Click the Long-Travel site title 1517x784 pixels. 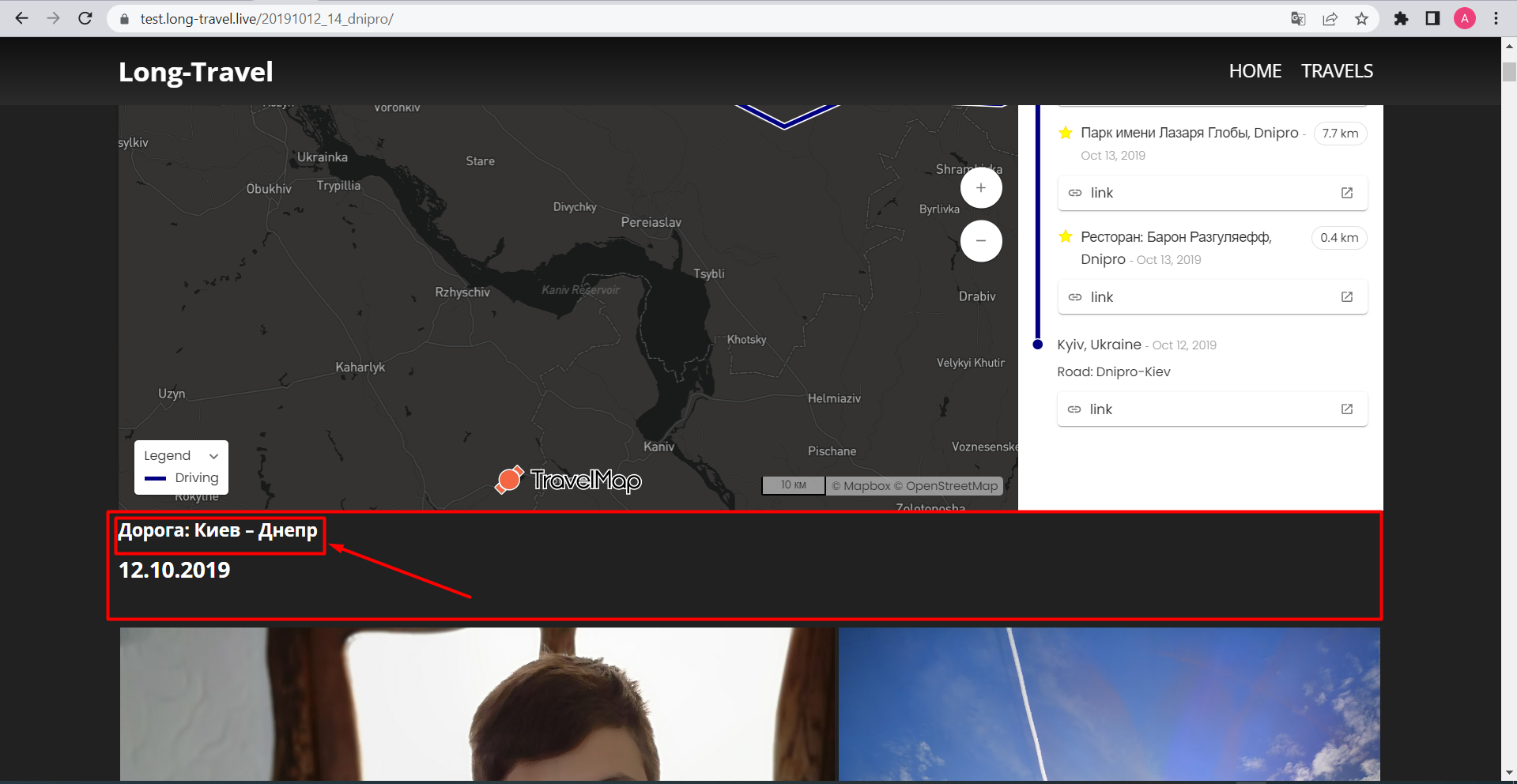(x=196, y=72)
